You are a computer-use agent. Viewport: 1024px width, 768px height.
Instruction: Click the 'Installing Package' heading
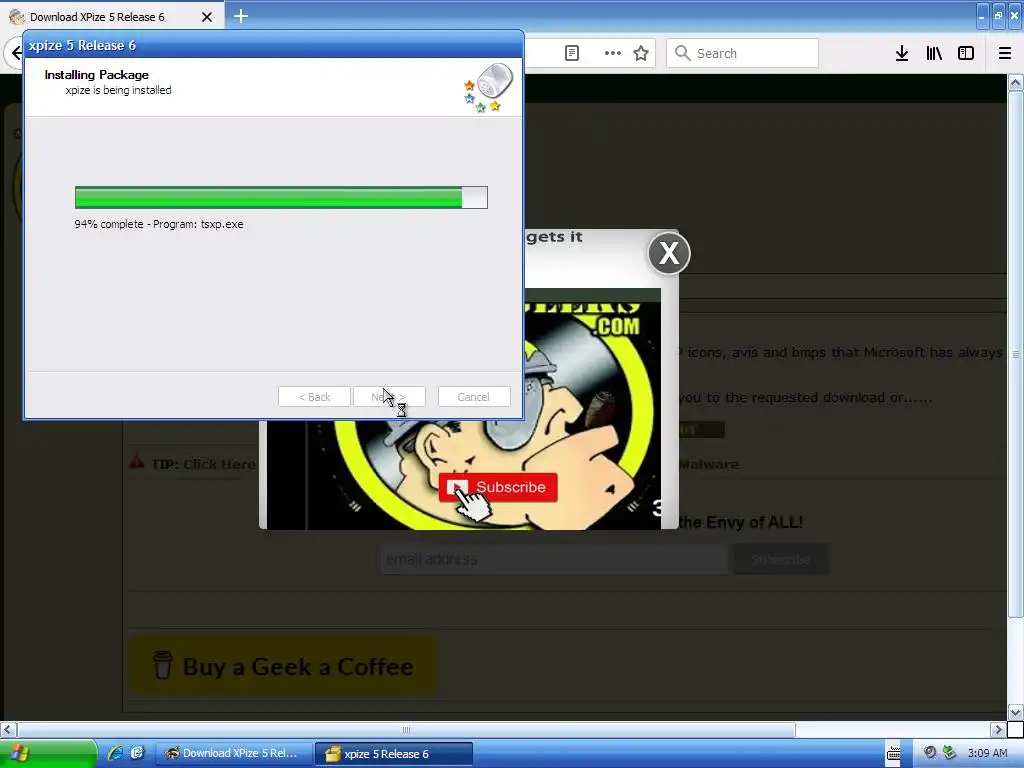[97, 74]
